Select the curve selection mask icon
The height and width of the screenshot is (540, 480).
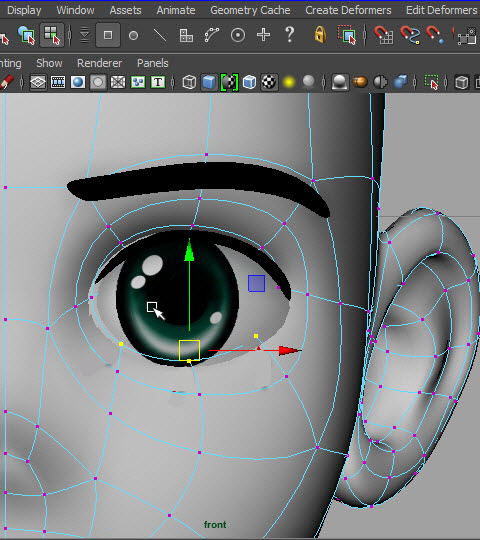[x=211, y=35]
